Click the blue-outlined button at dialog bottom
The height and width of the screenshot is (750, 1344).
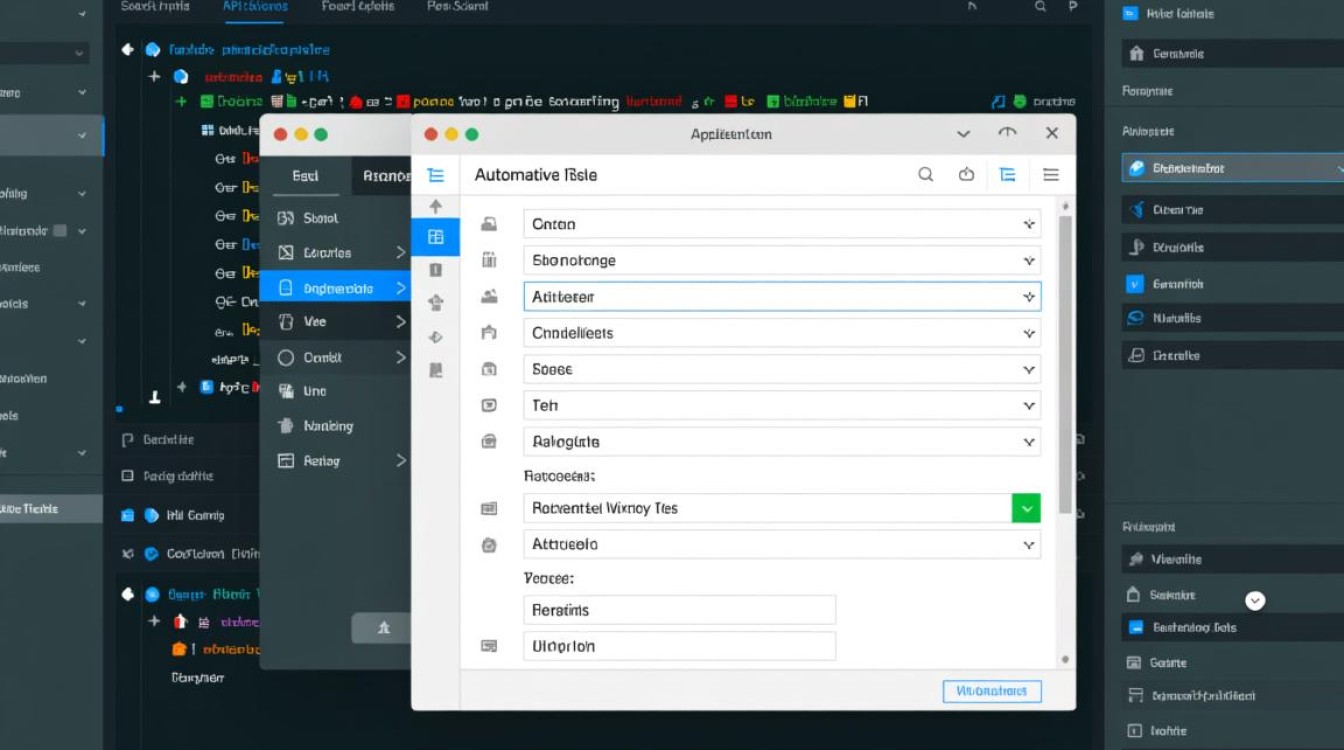[991, 691]
